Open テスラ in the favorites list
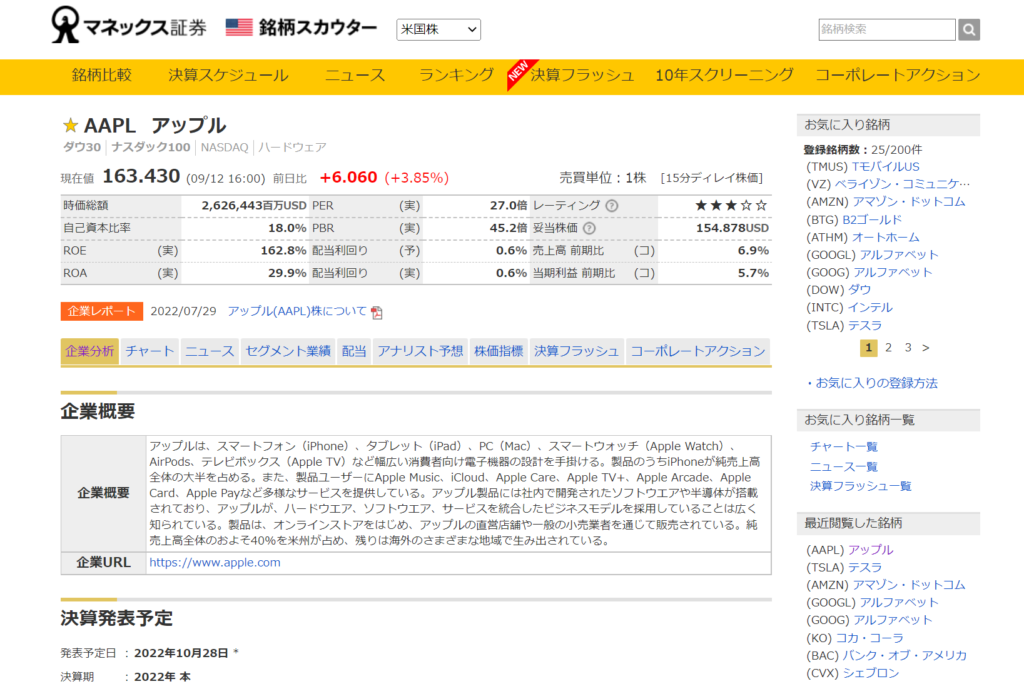The width and height of the screenshot is (1024, 684). 865,325
